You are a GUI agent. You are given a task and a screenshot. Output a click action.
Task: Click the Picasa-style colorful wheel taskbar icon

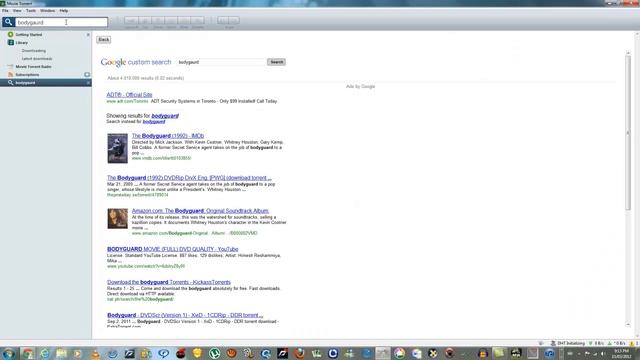400,353
